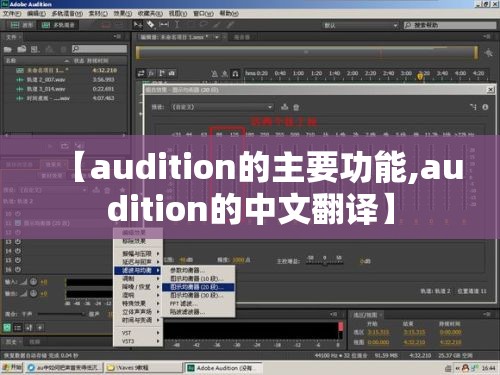This screenshot has width=500, height=375.
Task: Click the Open File folder icon in Files panel
Action: point(8,49)
